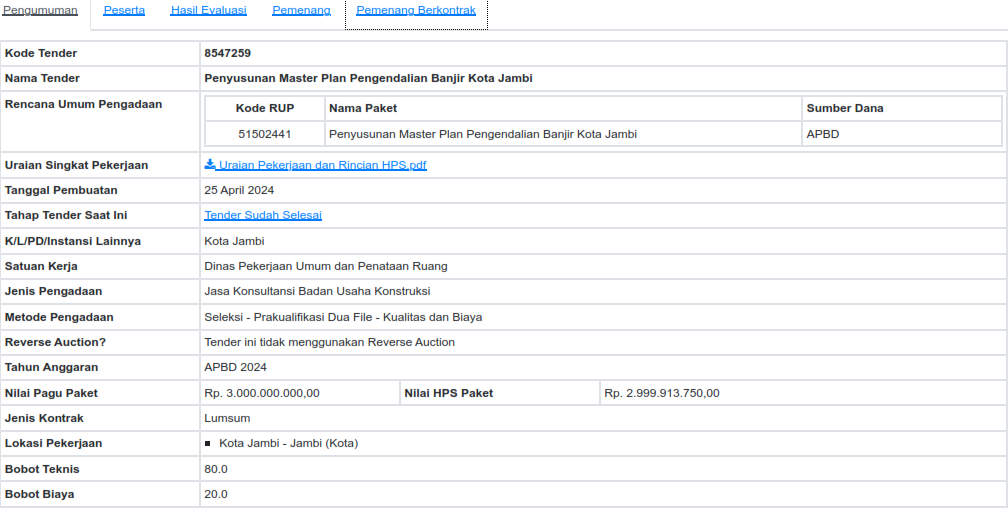Image resolution: width=1008 pixels, height=509 pixels.
Task: Download Uraian Pekerjaan dan Rincian HPS.pdf
Action: [x=322, y=165]
